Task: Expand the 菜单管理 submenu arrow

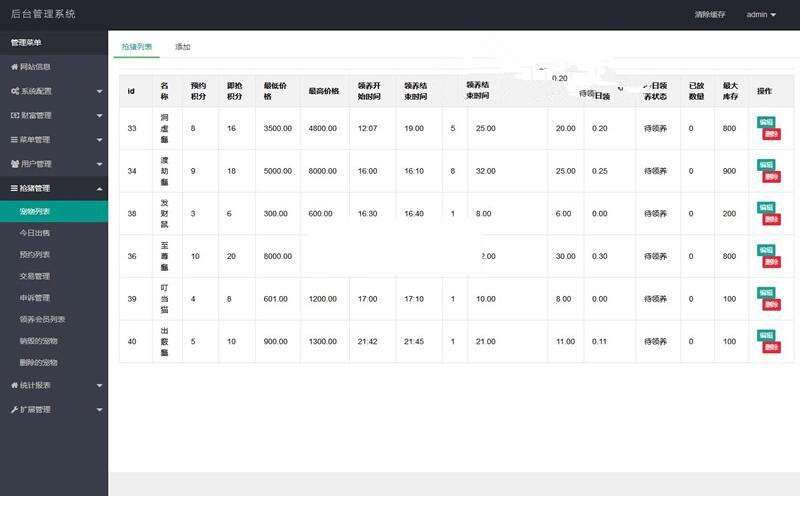Action: [99, 140]
